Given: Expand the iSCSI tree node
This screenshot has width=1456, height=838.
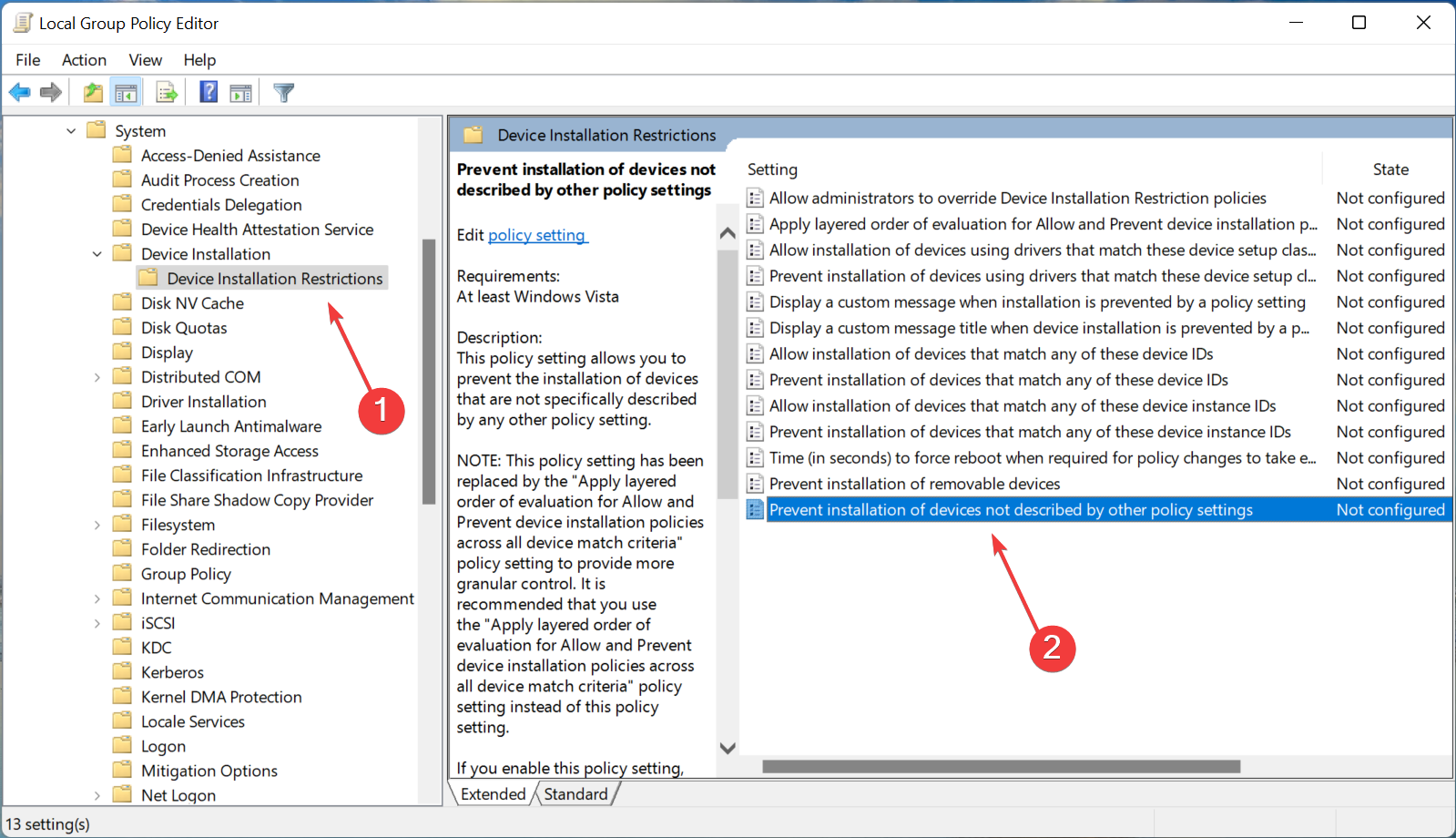Looking at the screenshot, I should [x=97, y=623].
